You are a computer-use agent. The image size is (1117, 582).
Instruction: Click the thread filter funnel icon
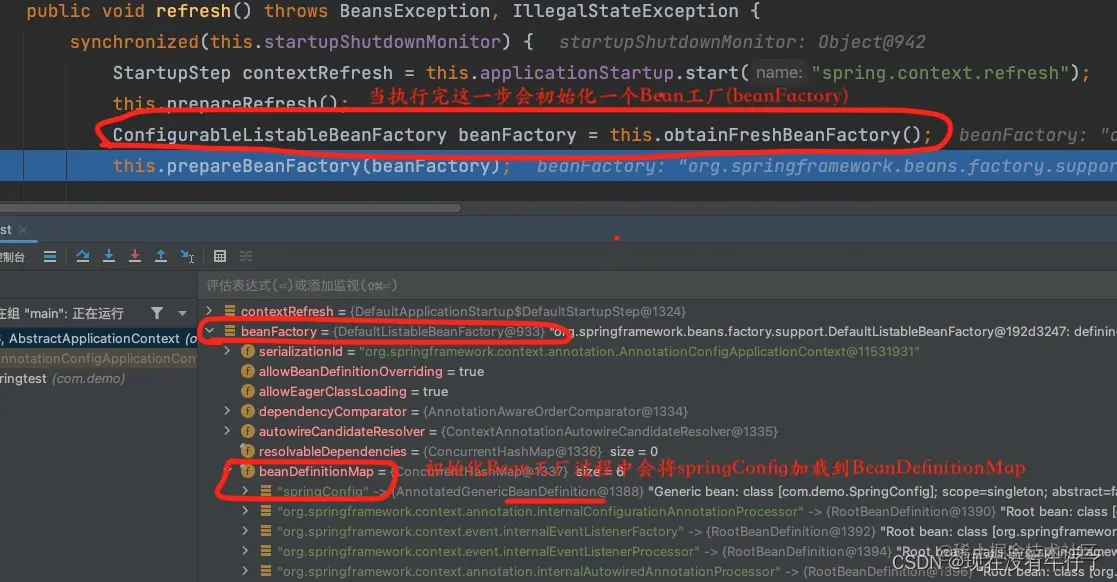point(157,313)
